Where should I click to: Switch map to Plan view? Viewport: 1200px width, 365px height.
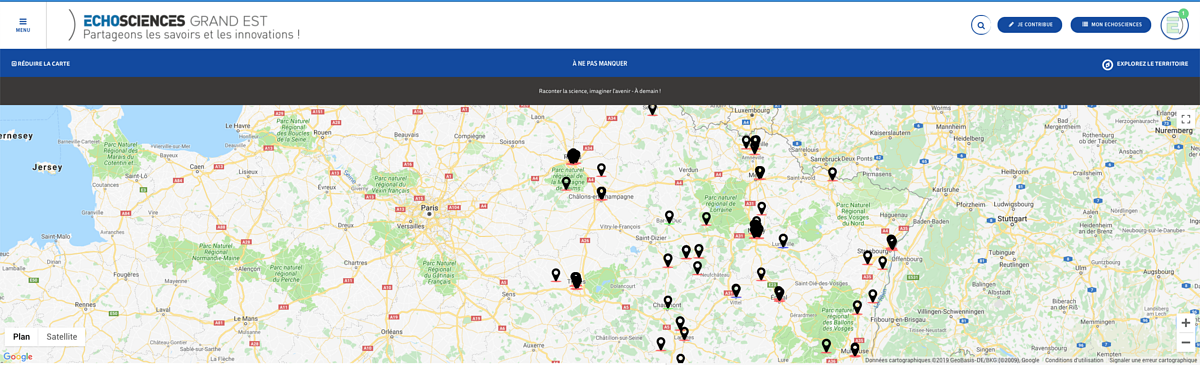21,337
